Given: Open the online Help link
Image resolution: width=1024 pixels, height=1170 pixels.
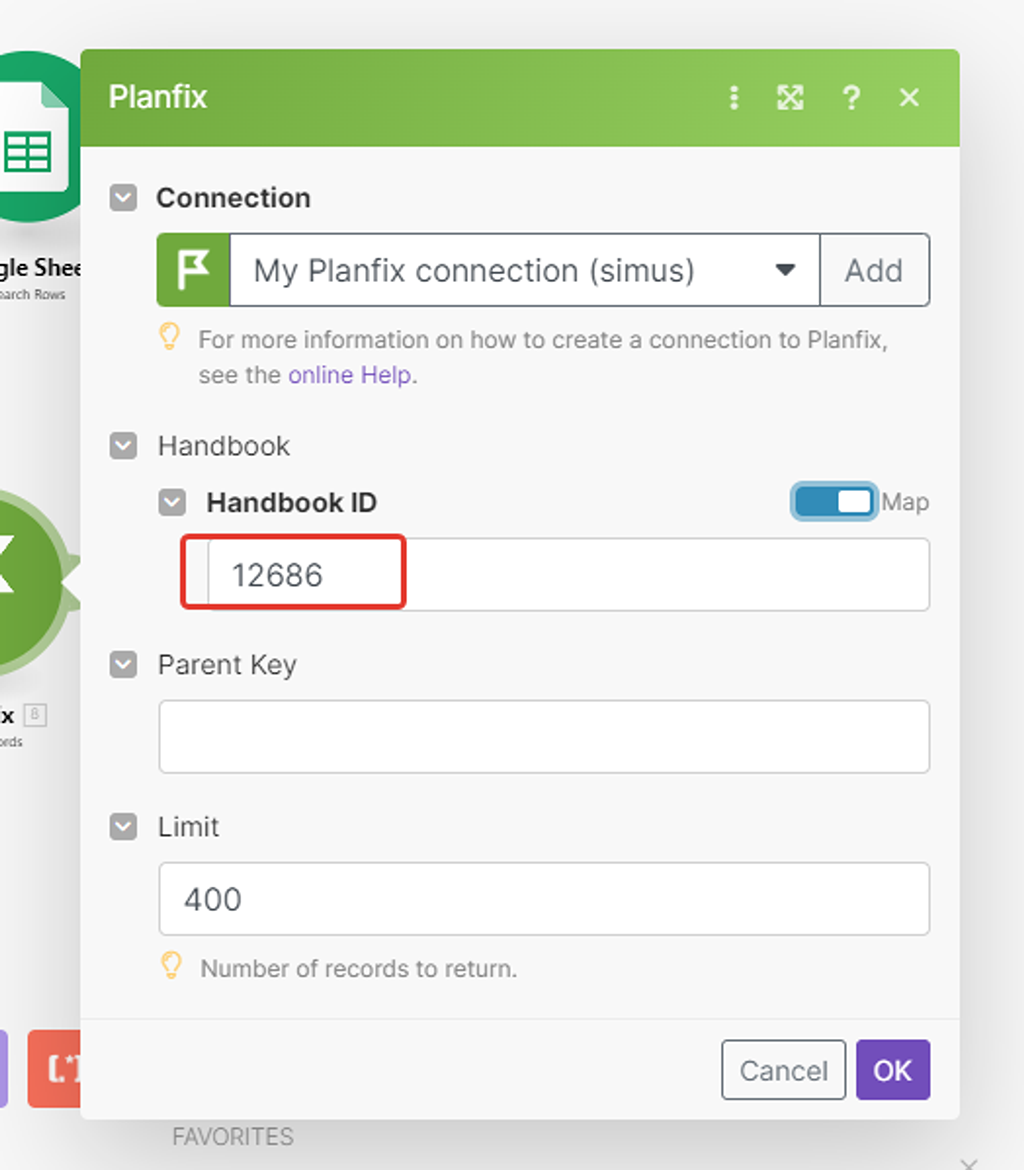Looking at the screenshot, I should click(350, 375).
